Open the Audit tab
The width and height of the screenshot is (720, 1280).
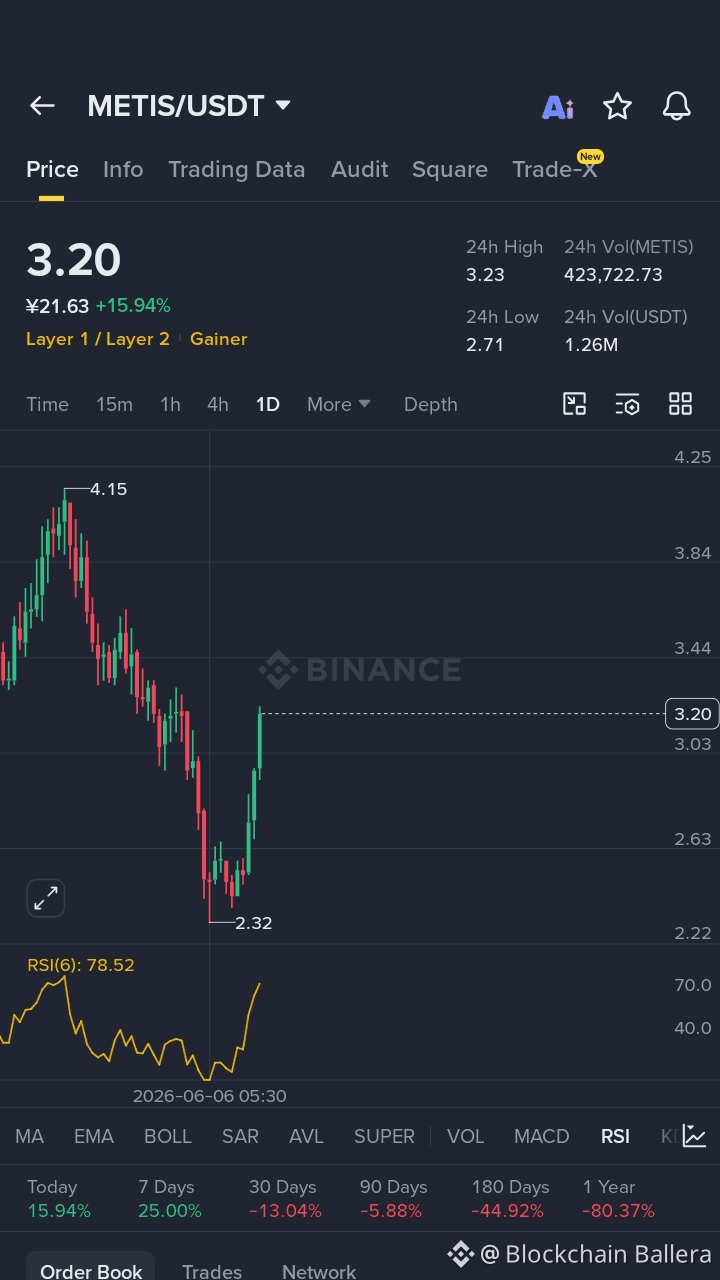click(360, 169)
